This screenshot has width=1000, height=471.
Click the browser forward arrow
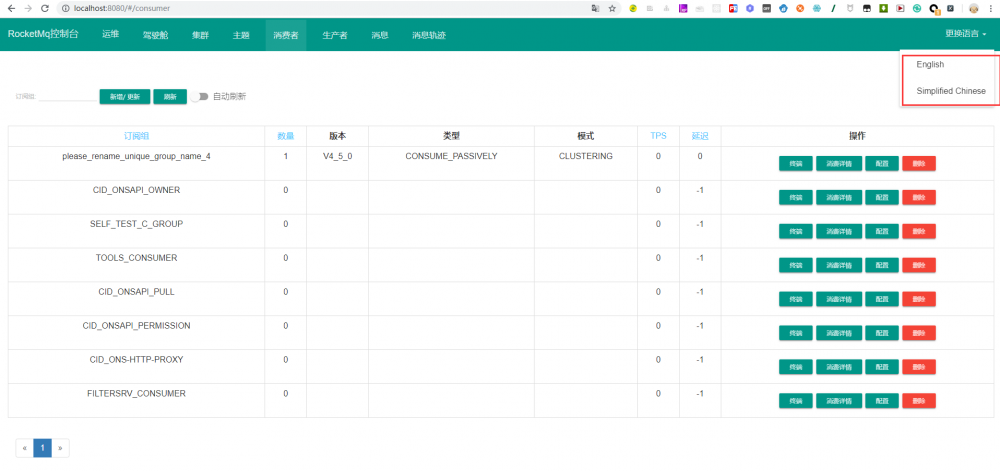tap(27, 8)
